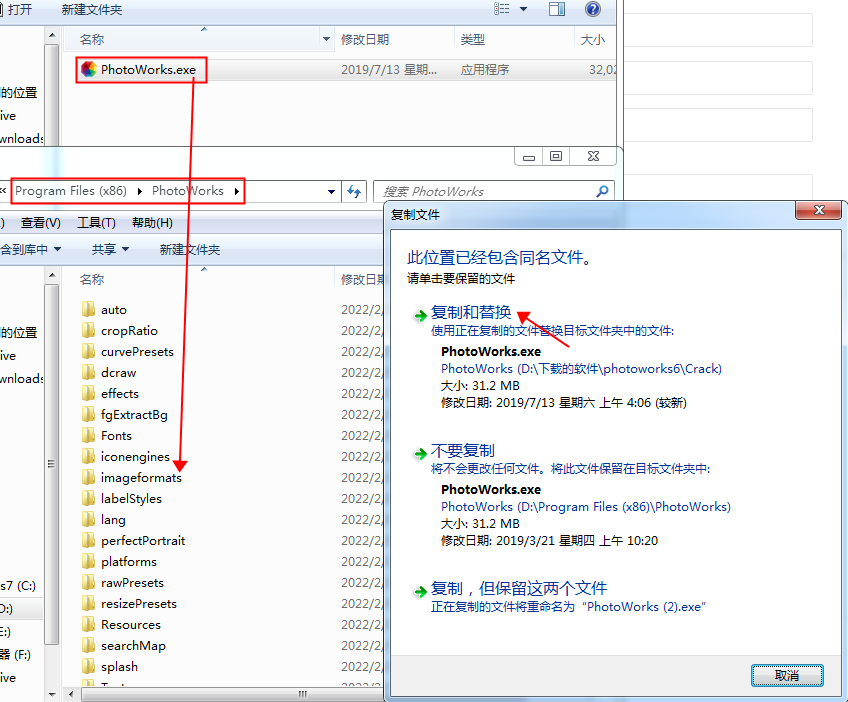Select the perfectPortrait folder icon
Screen dimensions: 848x702
tap(89, 540)
